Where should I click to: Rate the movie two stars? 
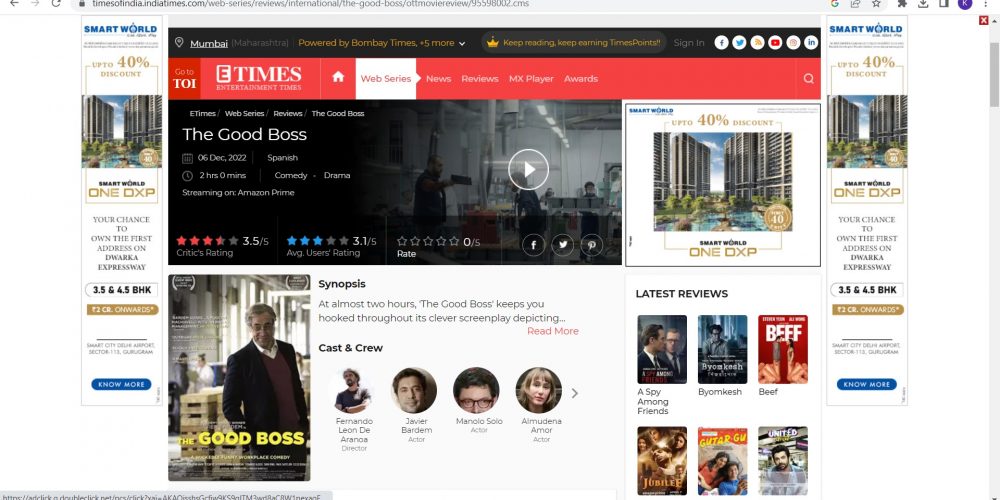tap(415, 241)
